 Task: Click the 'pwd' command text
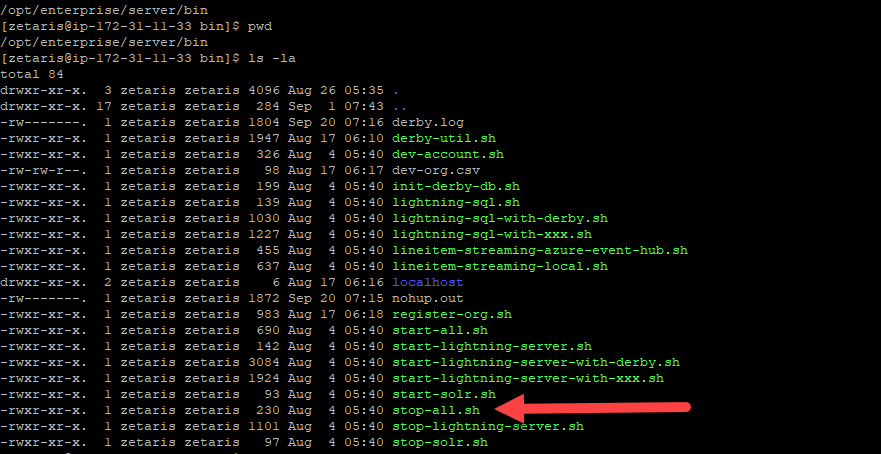[x=260, y=26]
